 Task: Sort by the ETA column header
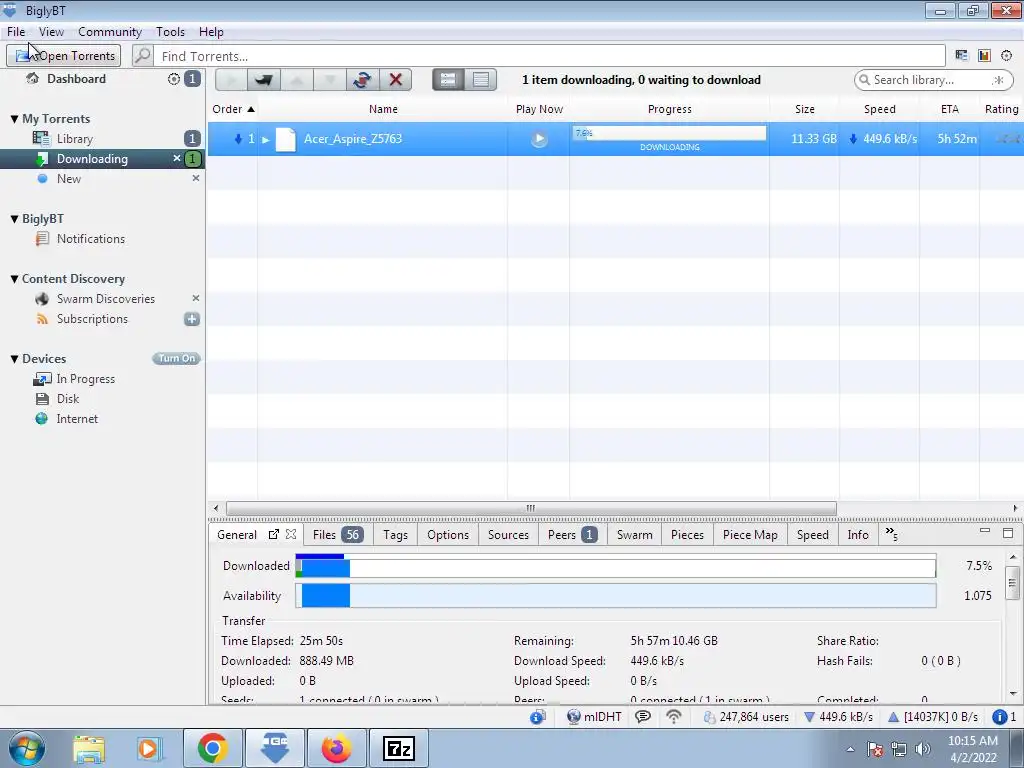pos(950,109)
